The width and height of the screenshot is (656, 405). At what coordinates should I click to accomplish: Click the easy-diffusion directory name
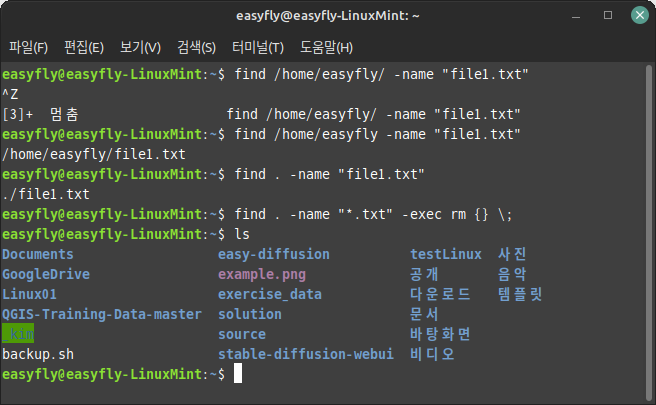tap(274, 254)
